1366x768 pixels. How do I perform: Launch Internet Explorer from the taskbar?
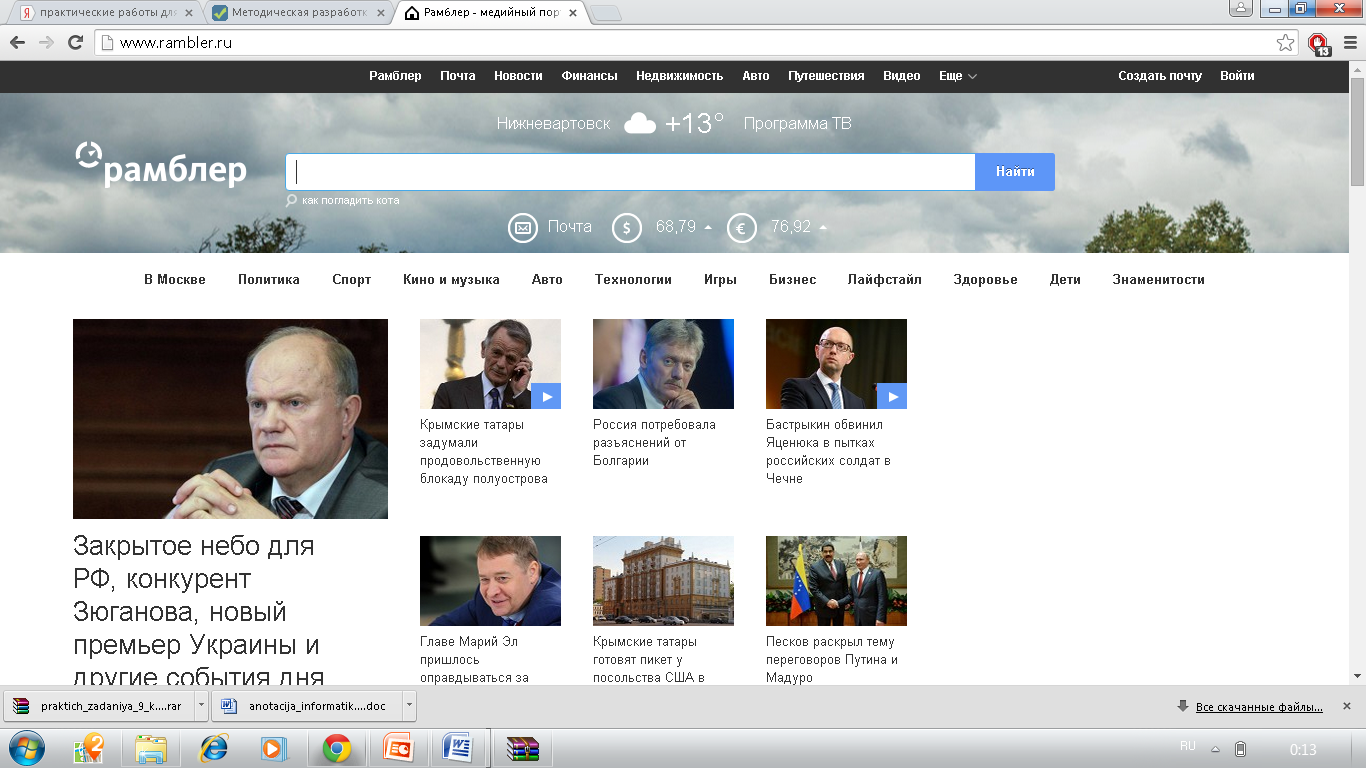pos(213,748)
